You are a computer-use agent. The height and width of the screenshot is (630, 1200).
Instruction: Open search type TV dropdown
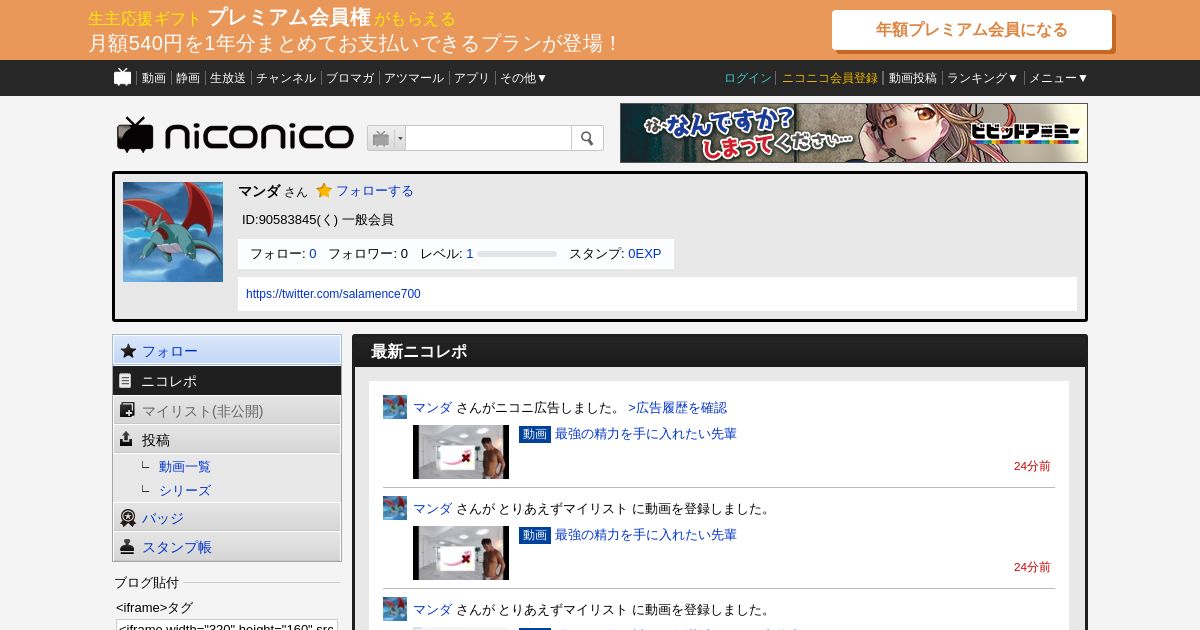tap(386, 138)
